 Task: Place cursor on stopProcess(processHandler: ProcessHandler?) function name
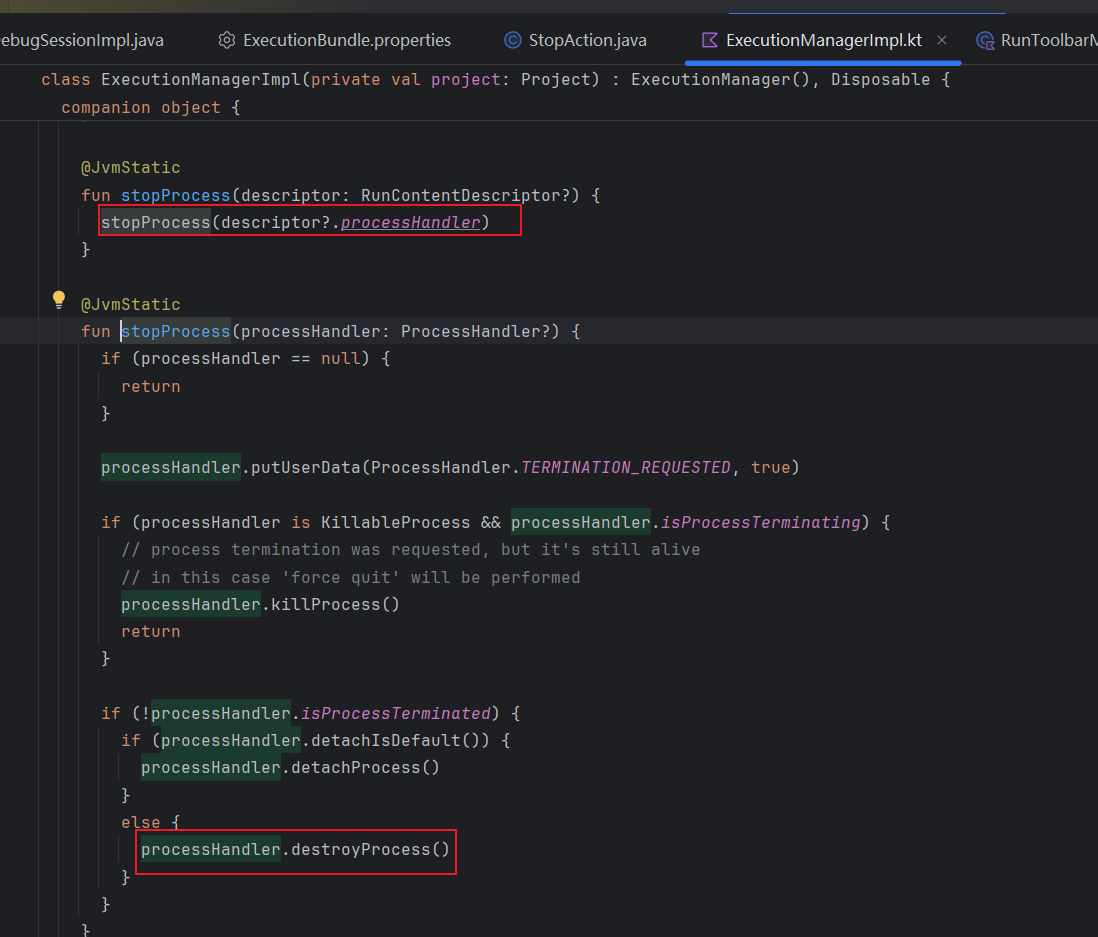click(x=176, y=331)
